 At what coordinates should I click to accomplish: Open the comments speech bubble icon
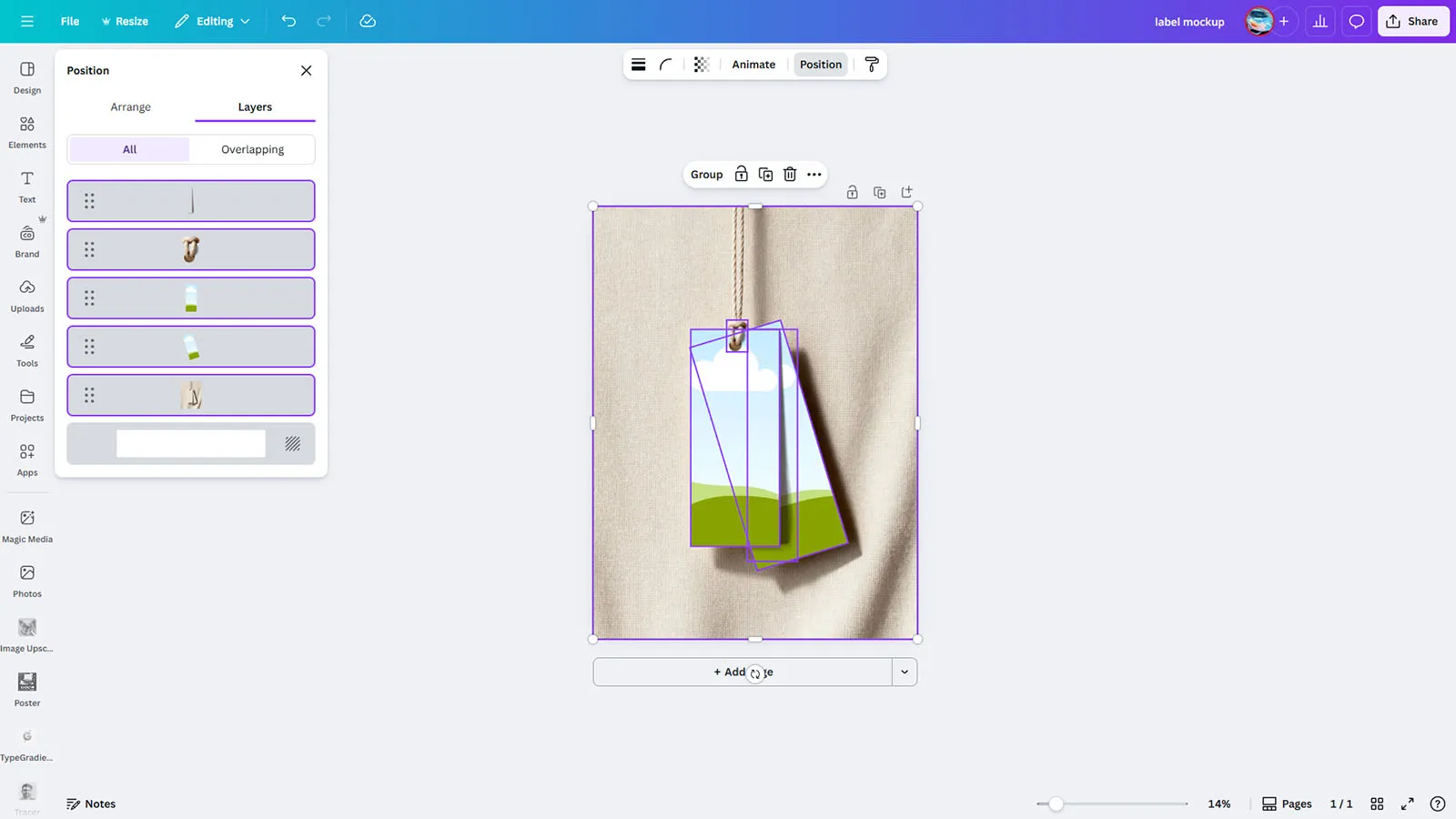(x=1356, y=22)
